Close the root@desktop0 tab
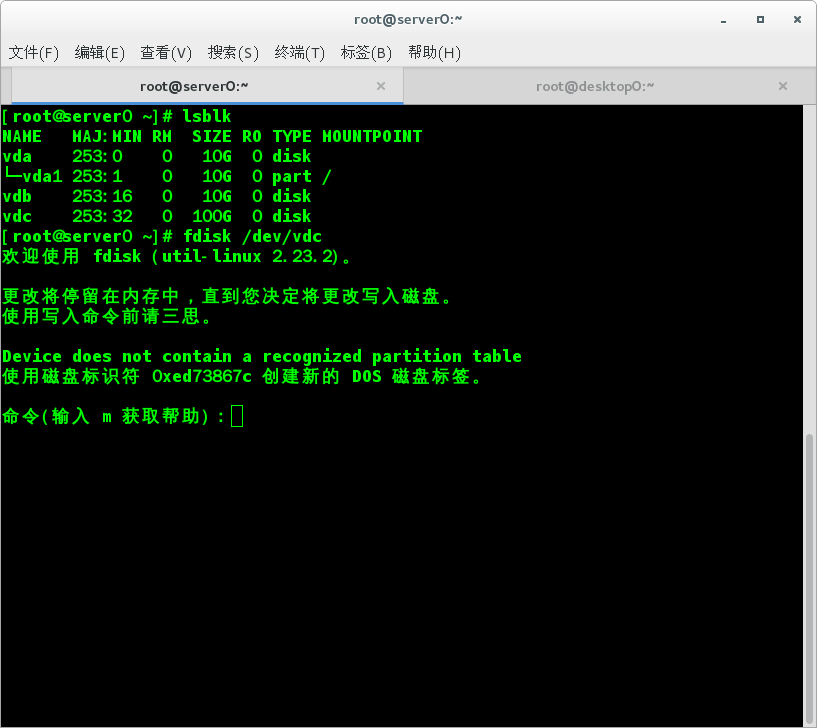The image size is (817, 728). [783, 86]
